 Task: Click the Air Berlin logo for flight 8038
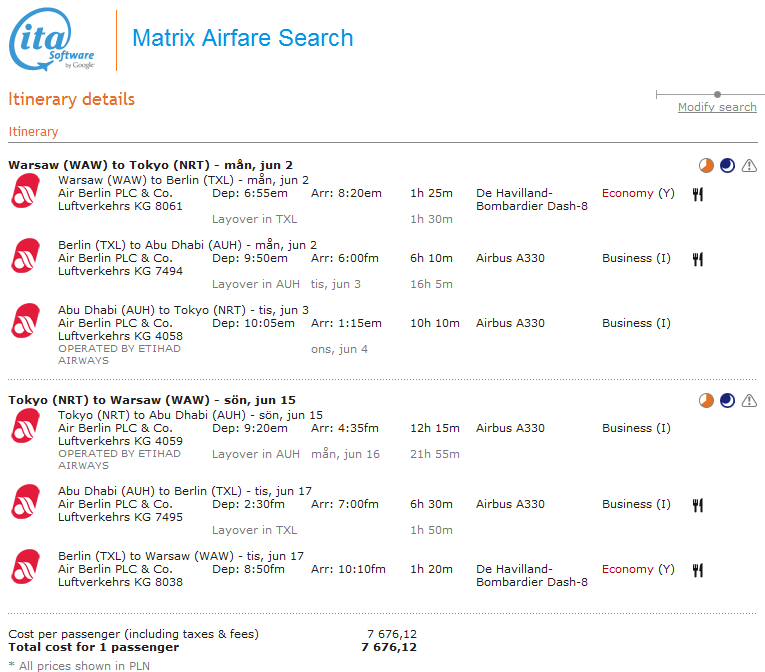click(25, 567)
